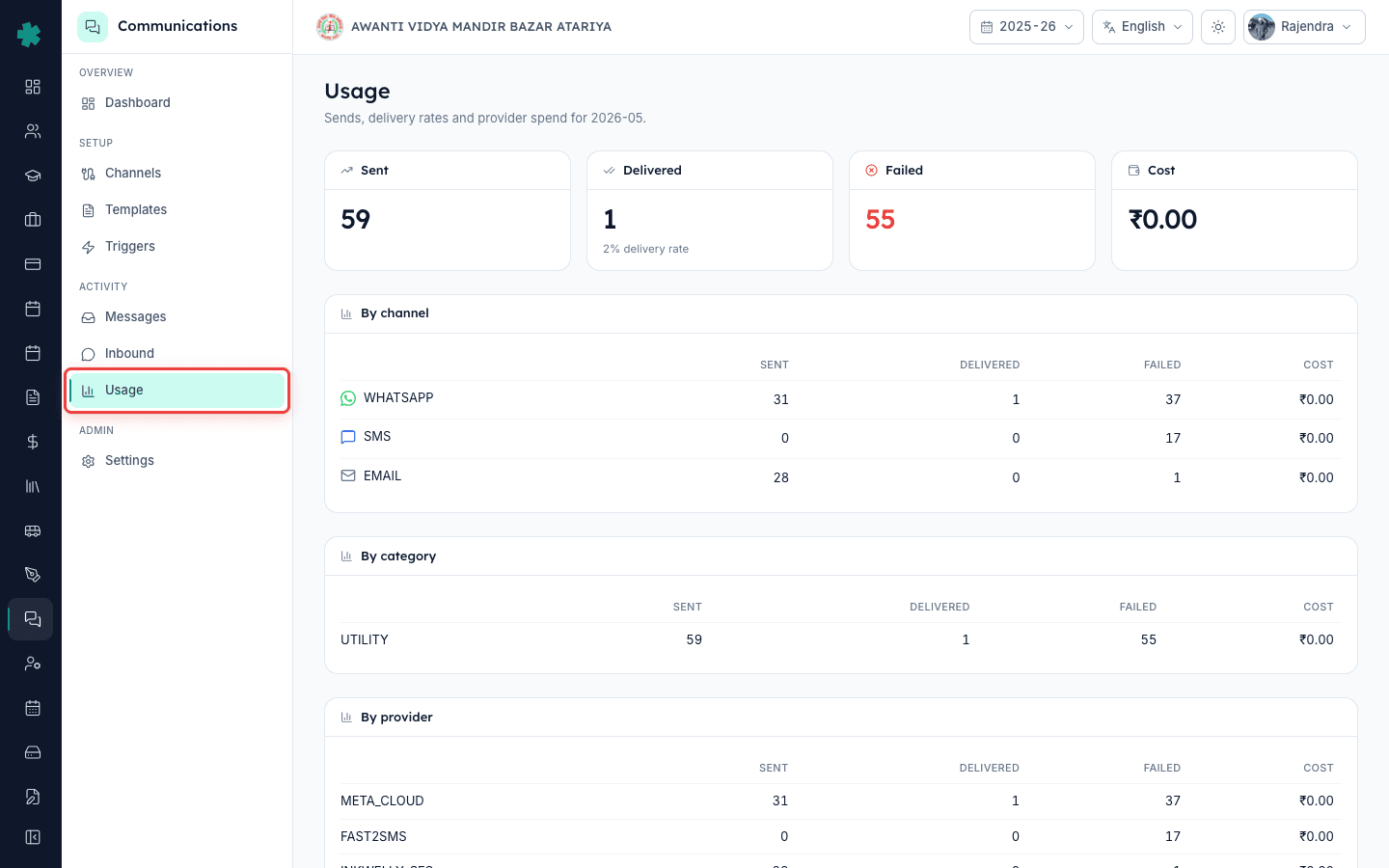Open Templates in sidebar
The width and height of the screenshot is (1389, 868).
click(177, 210)
